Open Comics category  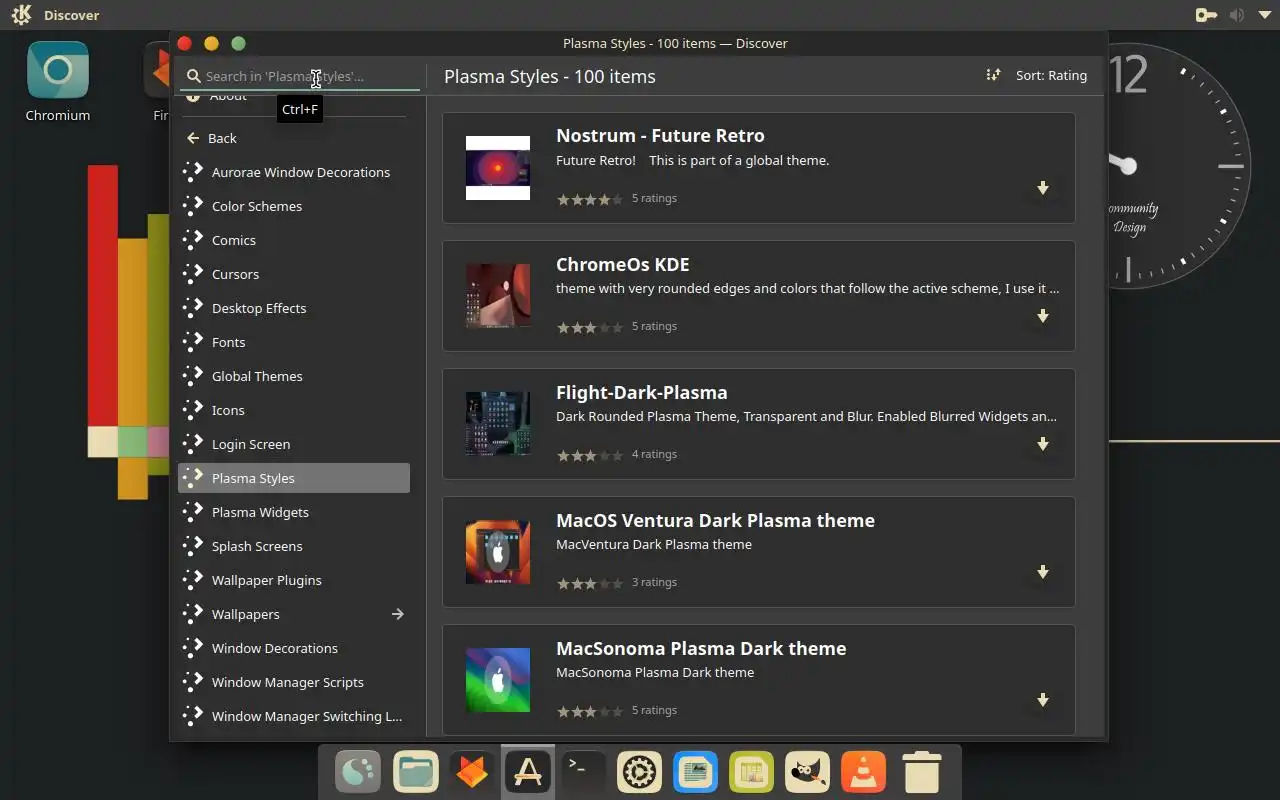click(x=294, y=240)
